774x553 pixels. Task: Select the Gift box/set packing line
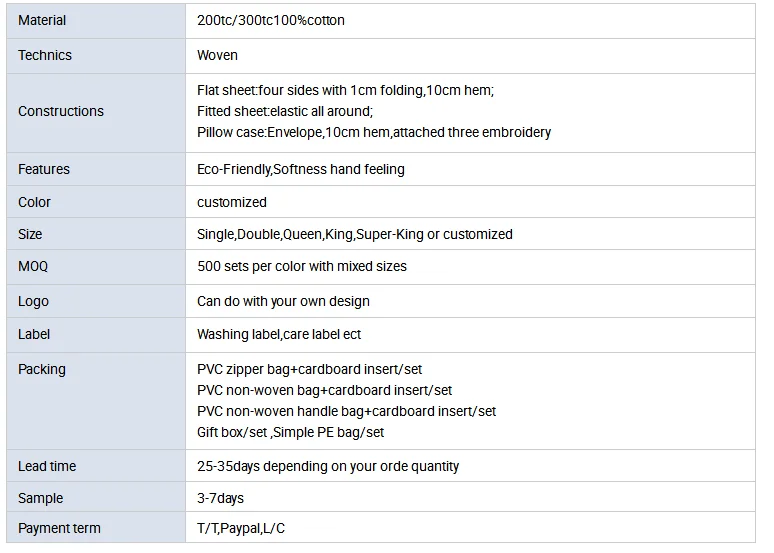291,432
